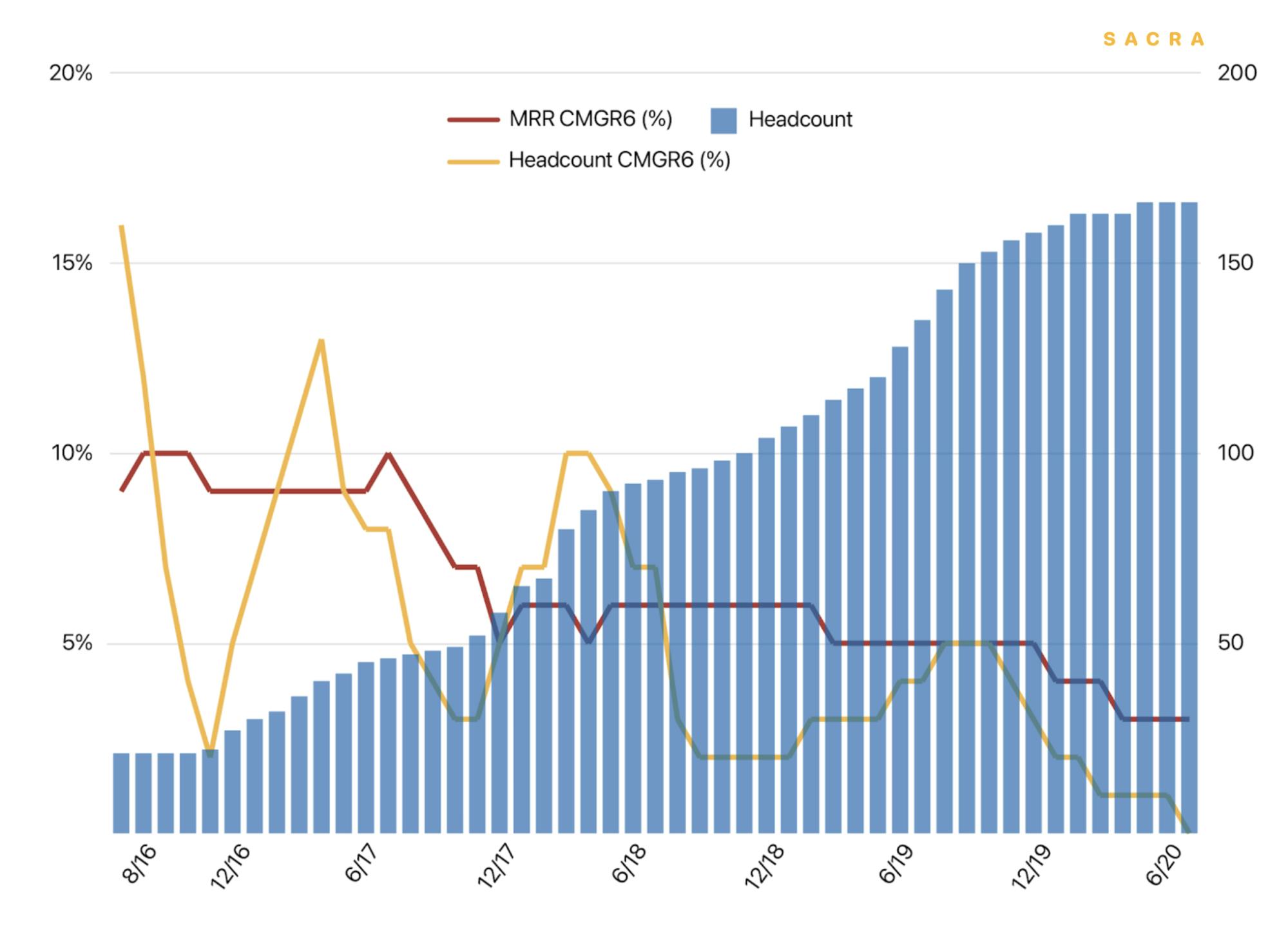Click the 12/16 x-axis date label
Screen dimensions: 1288x936
pyautogui.click(x=230, y=867)
